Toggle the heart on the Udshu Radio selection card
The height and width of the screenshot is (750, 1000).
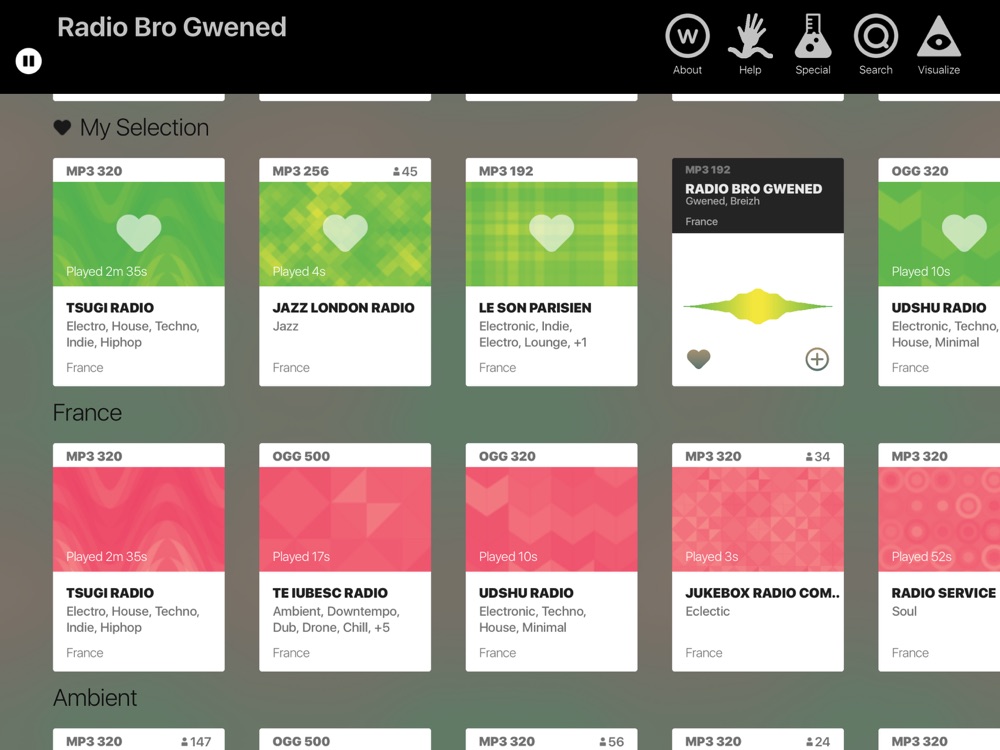pos(964,232)
